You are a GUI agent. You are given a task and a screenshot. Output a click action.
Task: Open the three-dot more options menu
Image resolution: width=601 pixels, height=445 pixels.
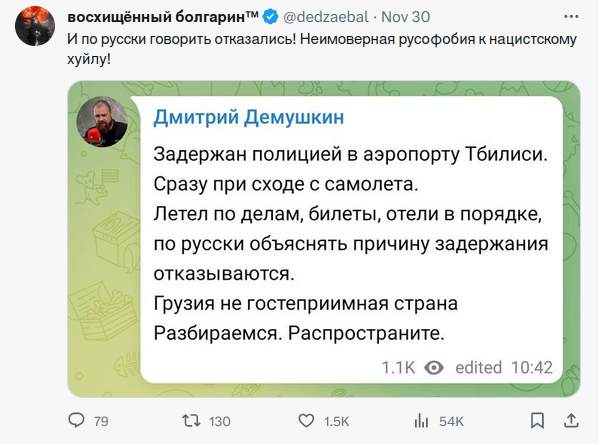(571, 16)
